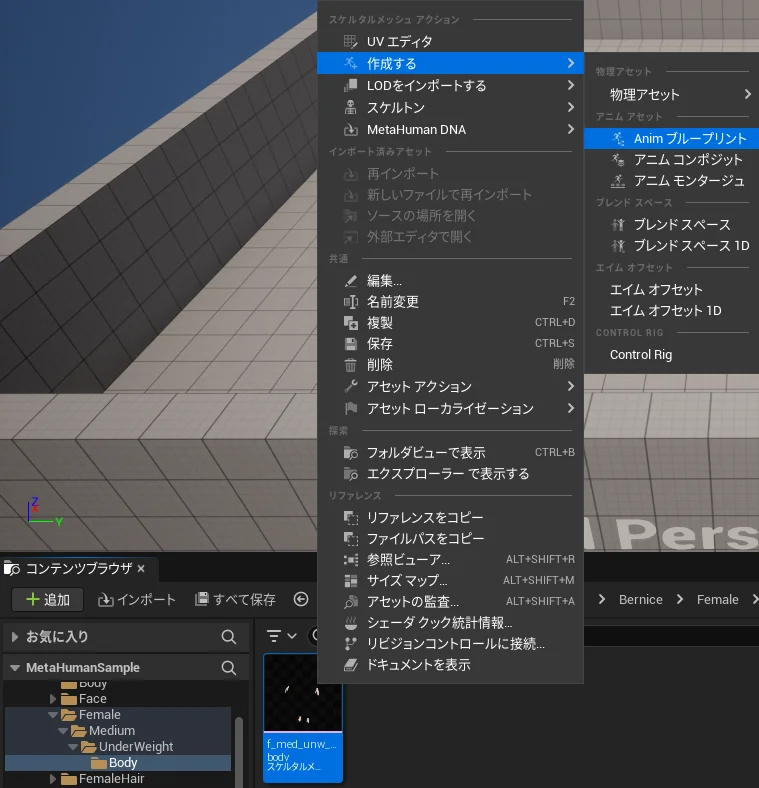Open the MetaHuman DNA menu entry
Viewport: 759px width, 788px height.
coord(450,130)
